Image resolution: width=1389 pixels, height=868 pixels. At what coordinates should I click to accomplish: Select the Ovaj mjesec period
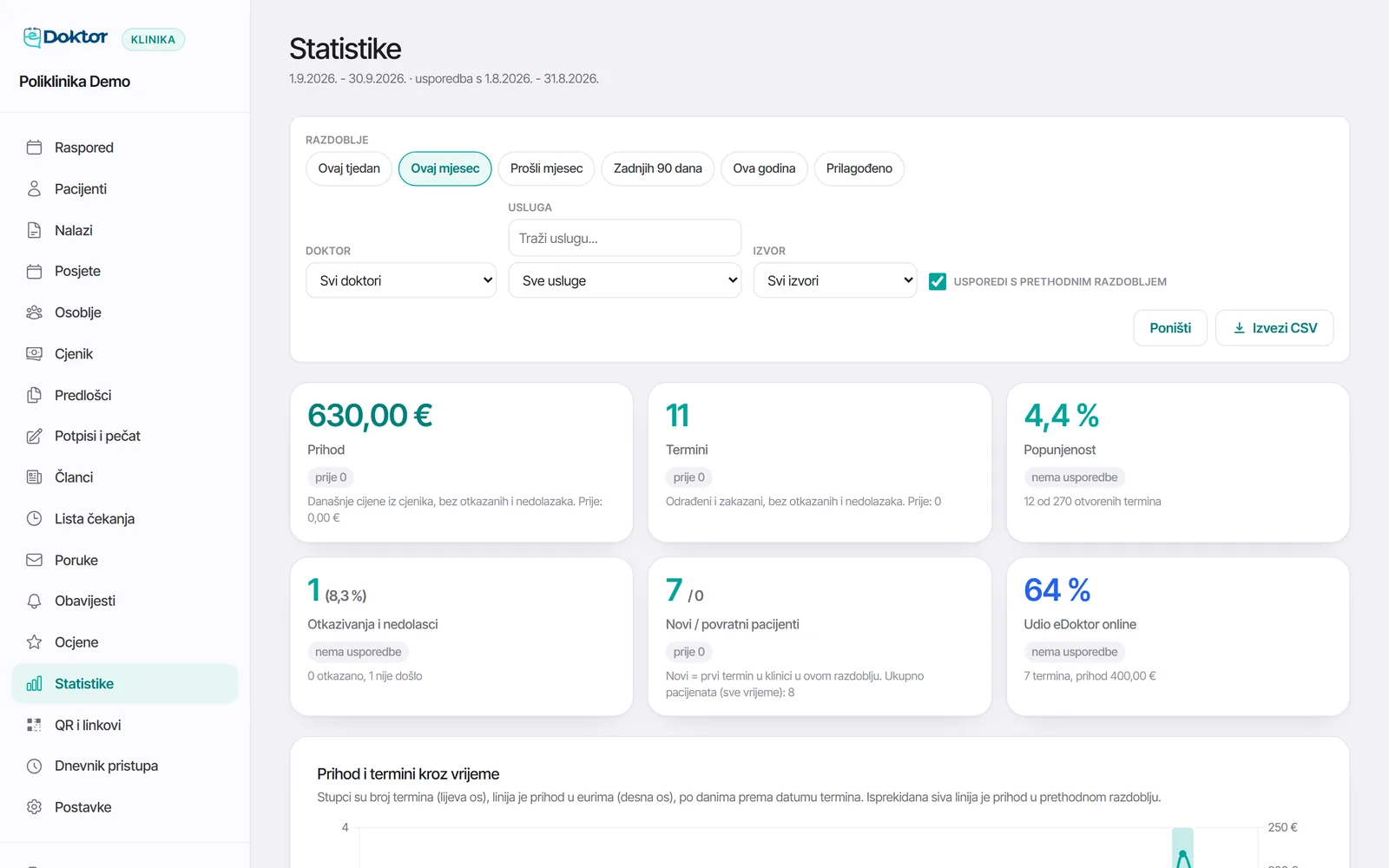click(445, 168)
